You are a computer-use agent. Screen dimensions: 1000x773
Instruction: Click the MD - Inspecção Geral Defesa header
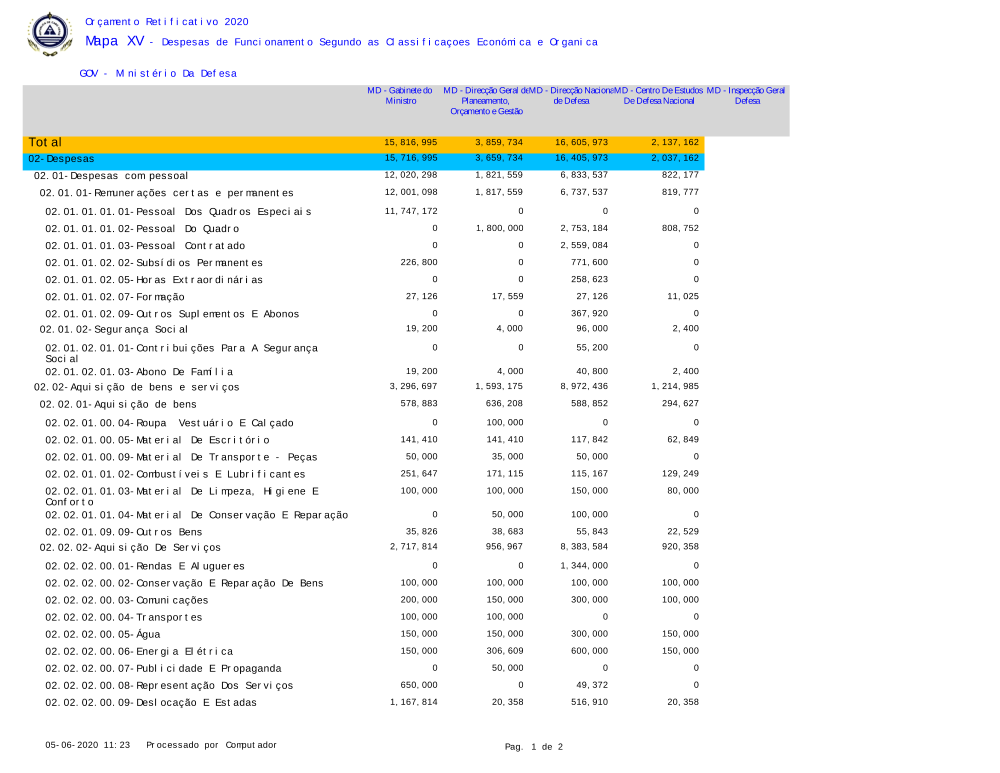pyautogui.click(x=746, y=96)
